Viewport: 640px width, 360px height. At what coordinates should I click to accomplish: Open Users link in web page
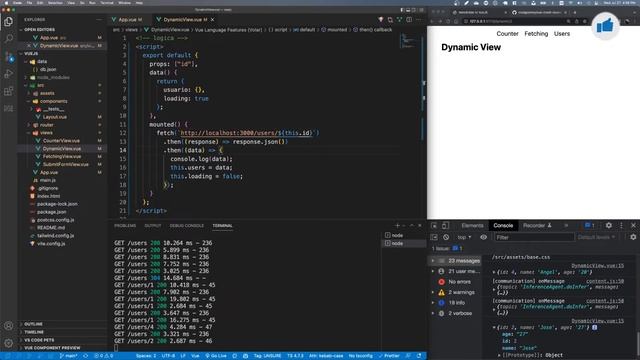point(562,34)
